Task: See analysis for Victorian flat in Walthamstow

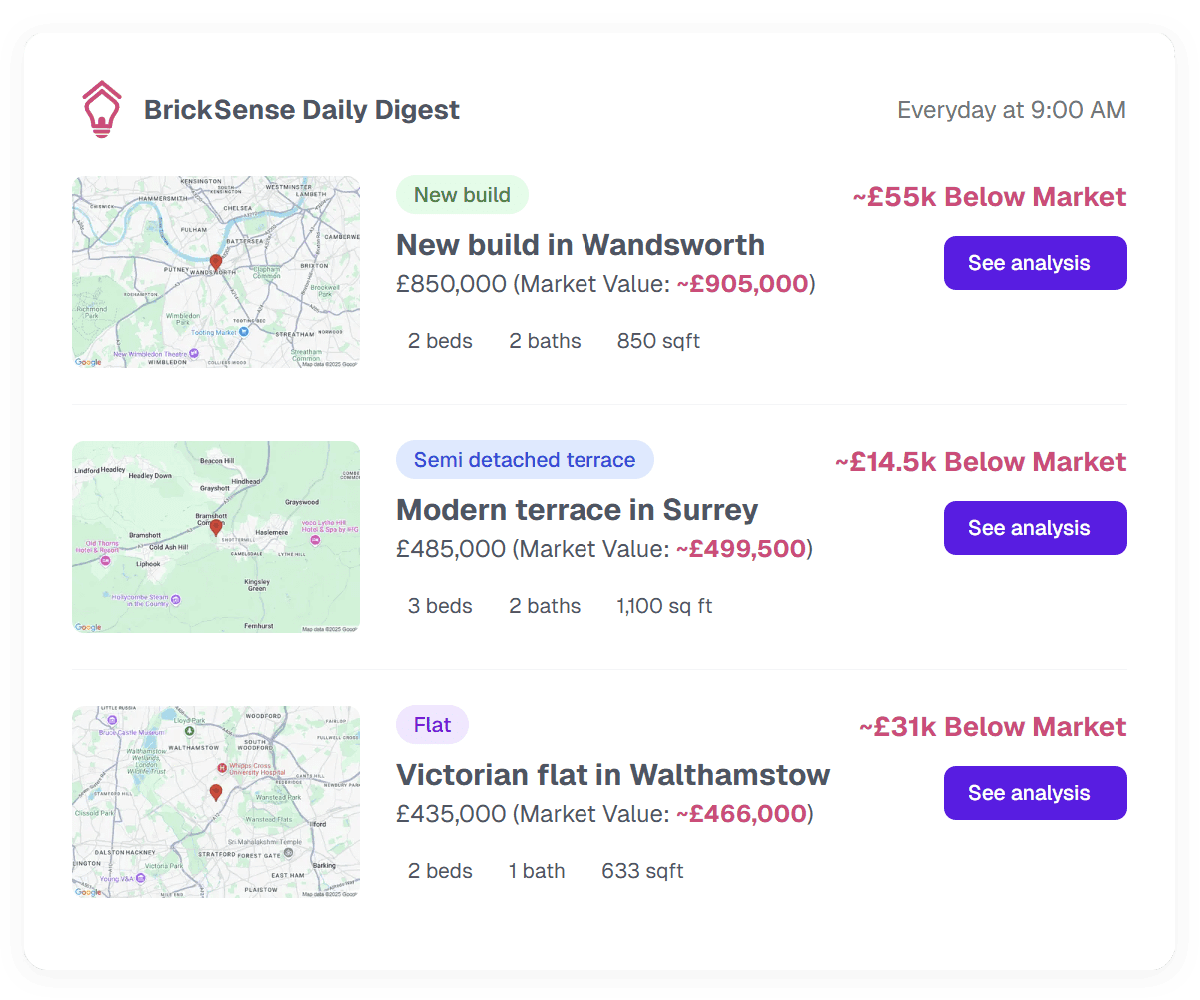Action: [1035, 793]
